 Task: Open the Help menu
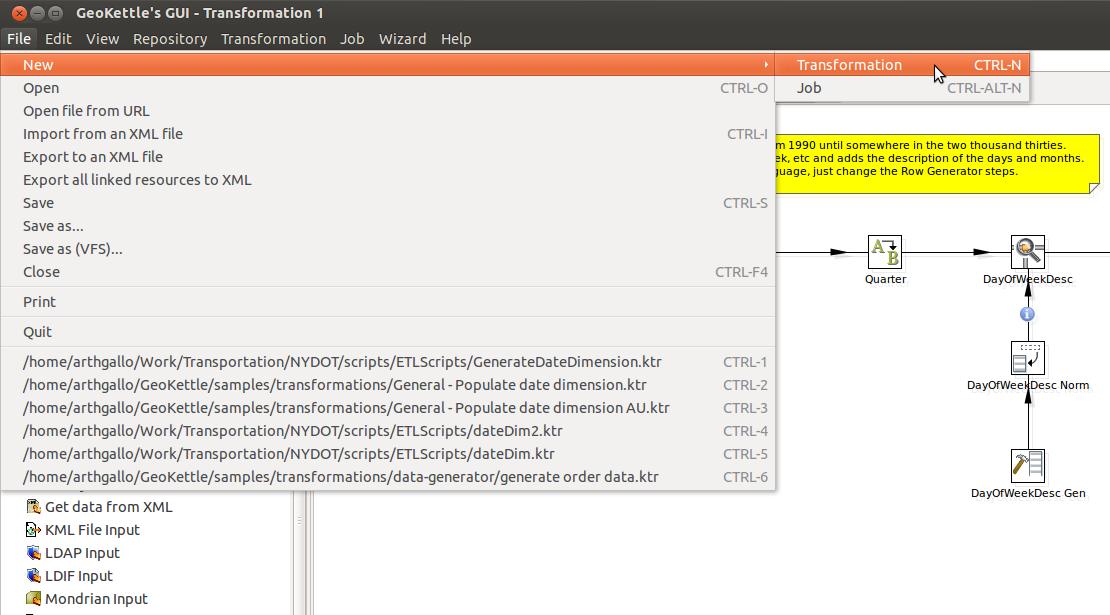(x=456, y=39)
